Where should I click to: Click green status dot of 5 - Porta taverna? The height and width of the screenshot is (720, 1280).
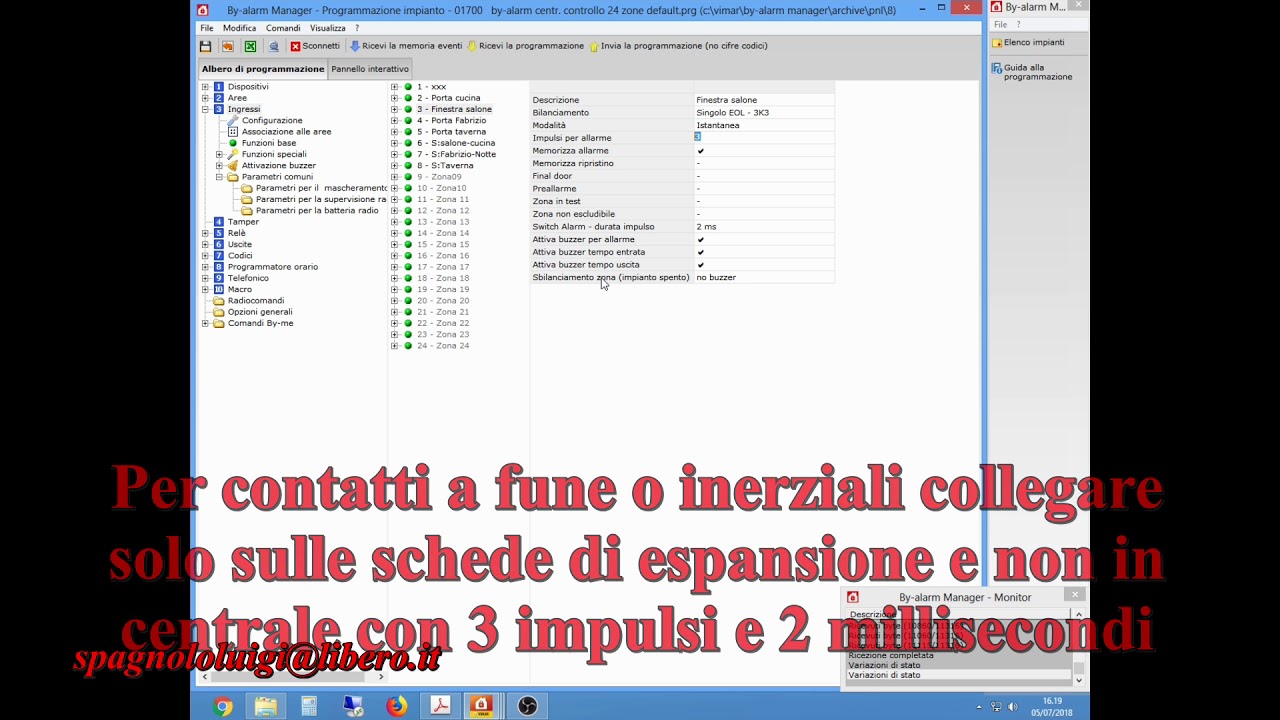(408, 132)
